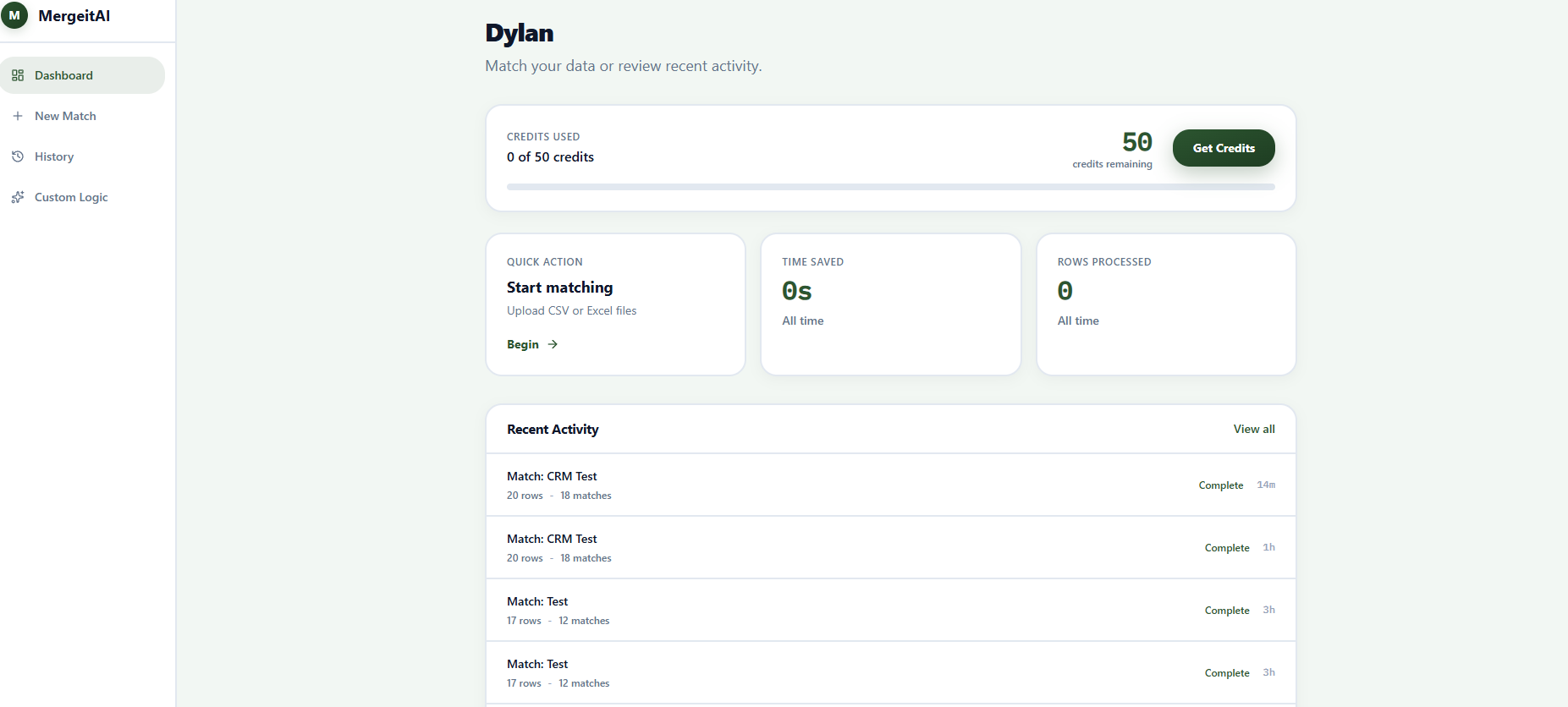Screen dimensions: 1568x707
Task: Click the Get Credits button
Action: pyautogui.click(x=1224, y=148)
